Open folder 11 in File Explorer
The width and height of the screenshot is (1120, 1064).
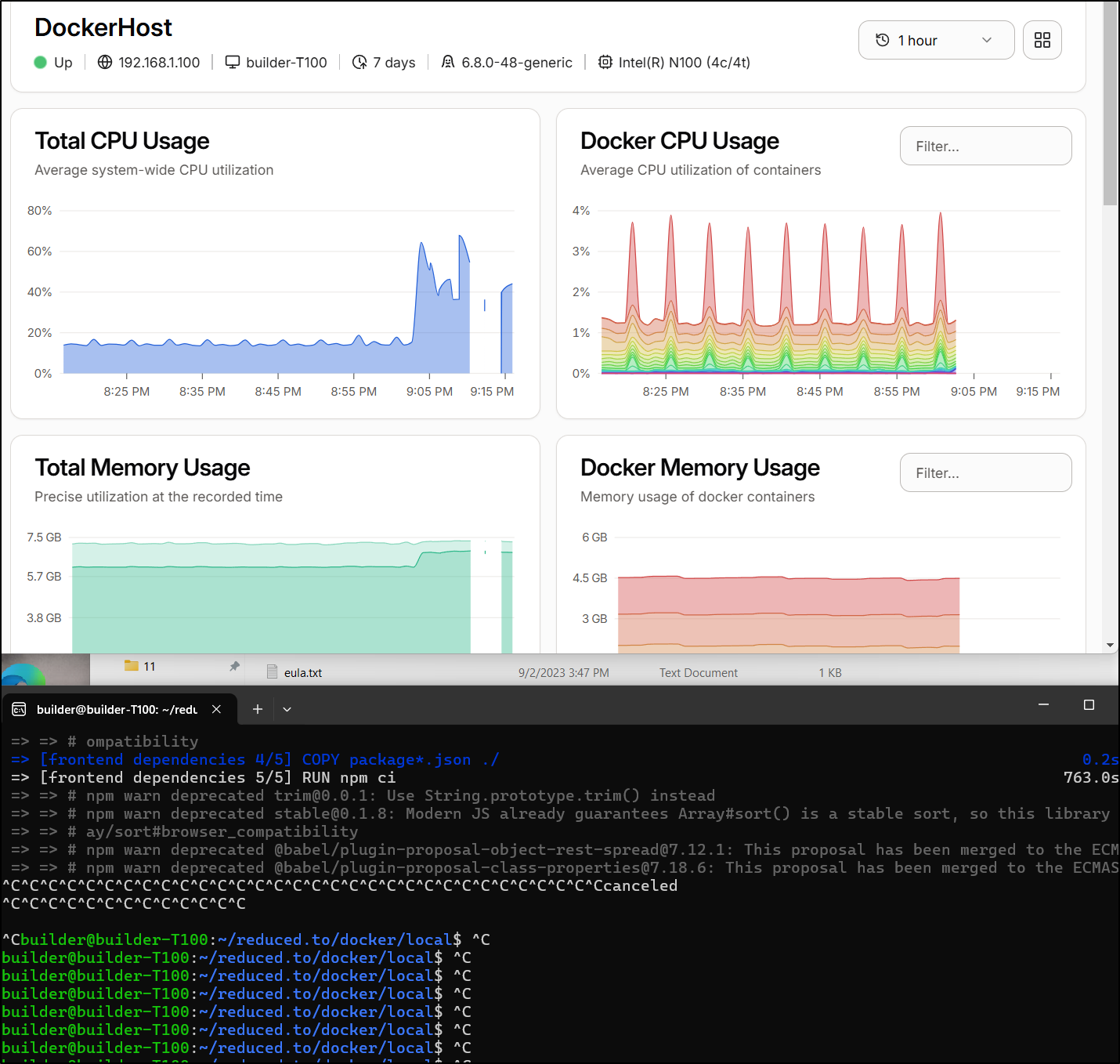pyautogui.click(x=141, y=666)
